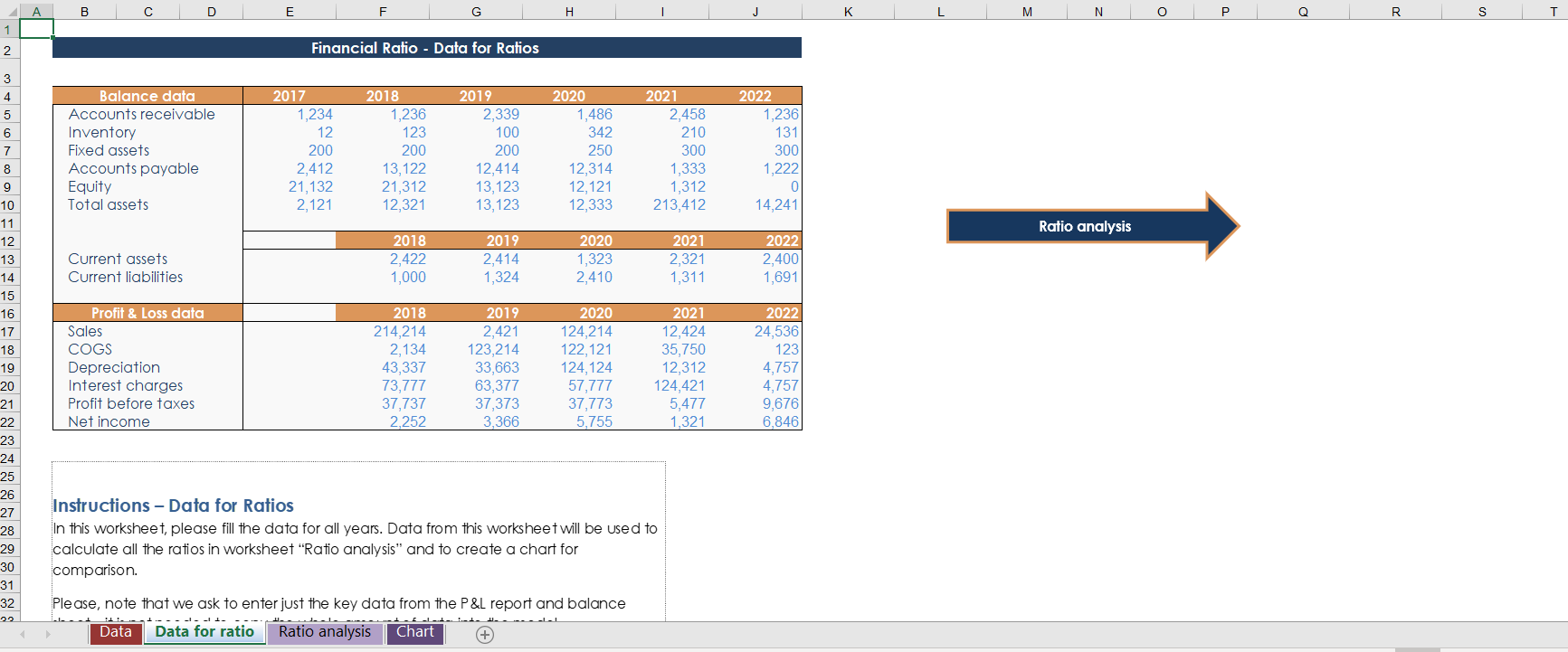The height and width of the screenshot is (652, 1568).
Task: Click the Accounts payable label
Action: [133, 168]
